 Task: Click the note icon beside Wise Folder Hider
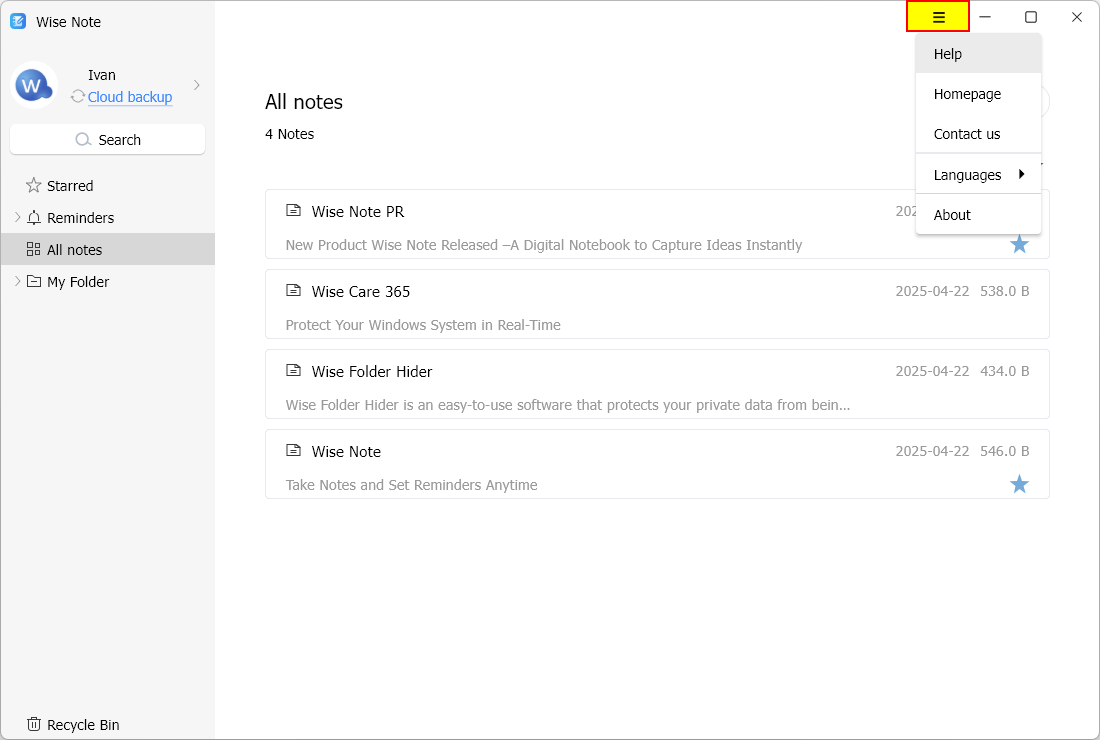click(293, 370)
